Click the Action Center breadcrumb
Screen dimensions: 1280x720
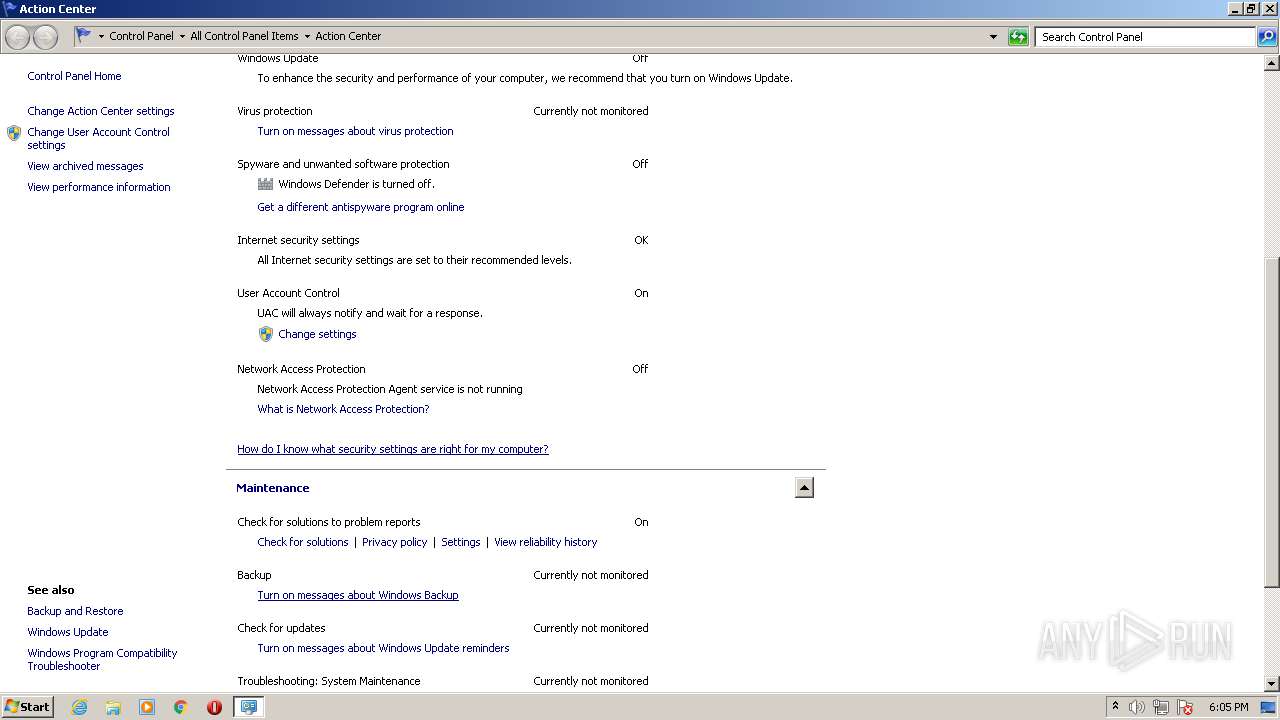click(x=348, y=36)
